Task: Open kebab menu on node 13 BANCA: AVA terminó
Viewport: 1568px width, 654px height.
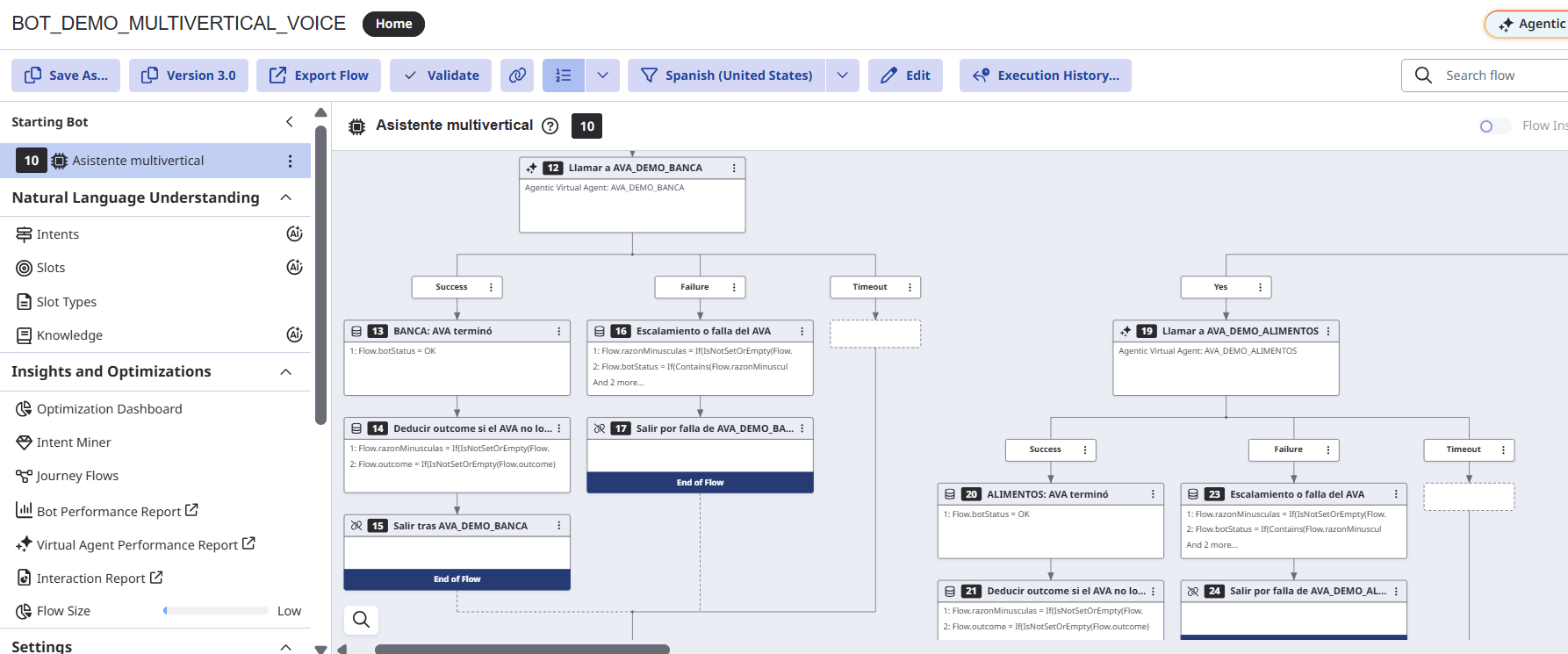Action: tap(558, 331)
